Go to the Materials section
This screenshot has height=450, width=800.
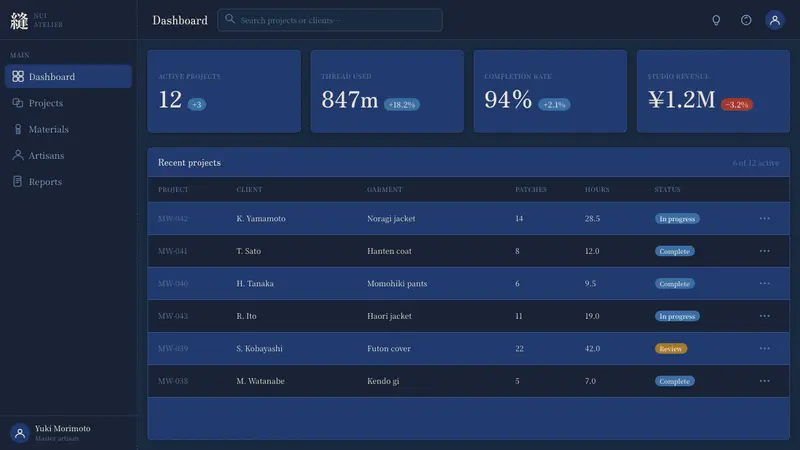(68, 129)
